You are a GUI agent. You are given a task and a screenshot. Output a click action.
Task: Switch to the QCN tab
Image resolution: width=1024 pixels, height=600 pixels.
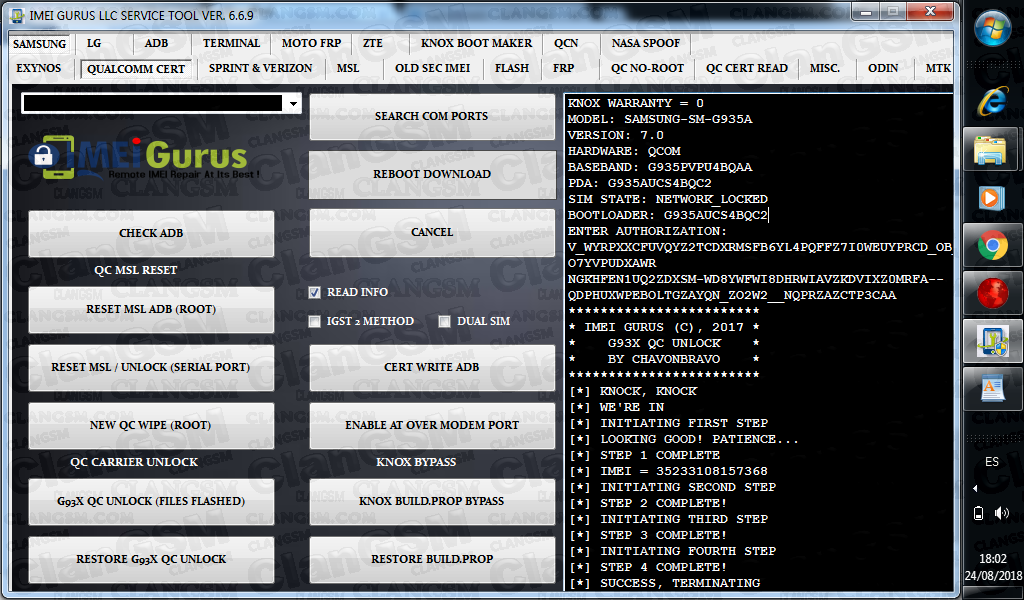[x=566, y=43]
